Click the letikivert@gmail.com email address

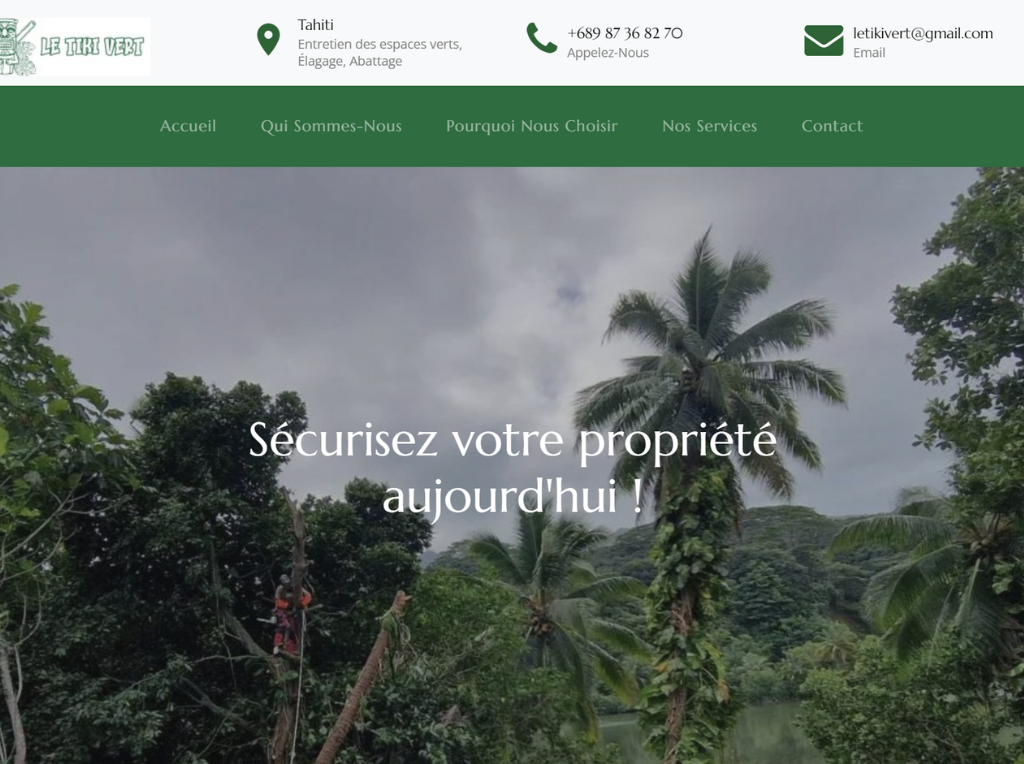coord(923,33)
